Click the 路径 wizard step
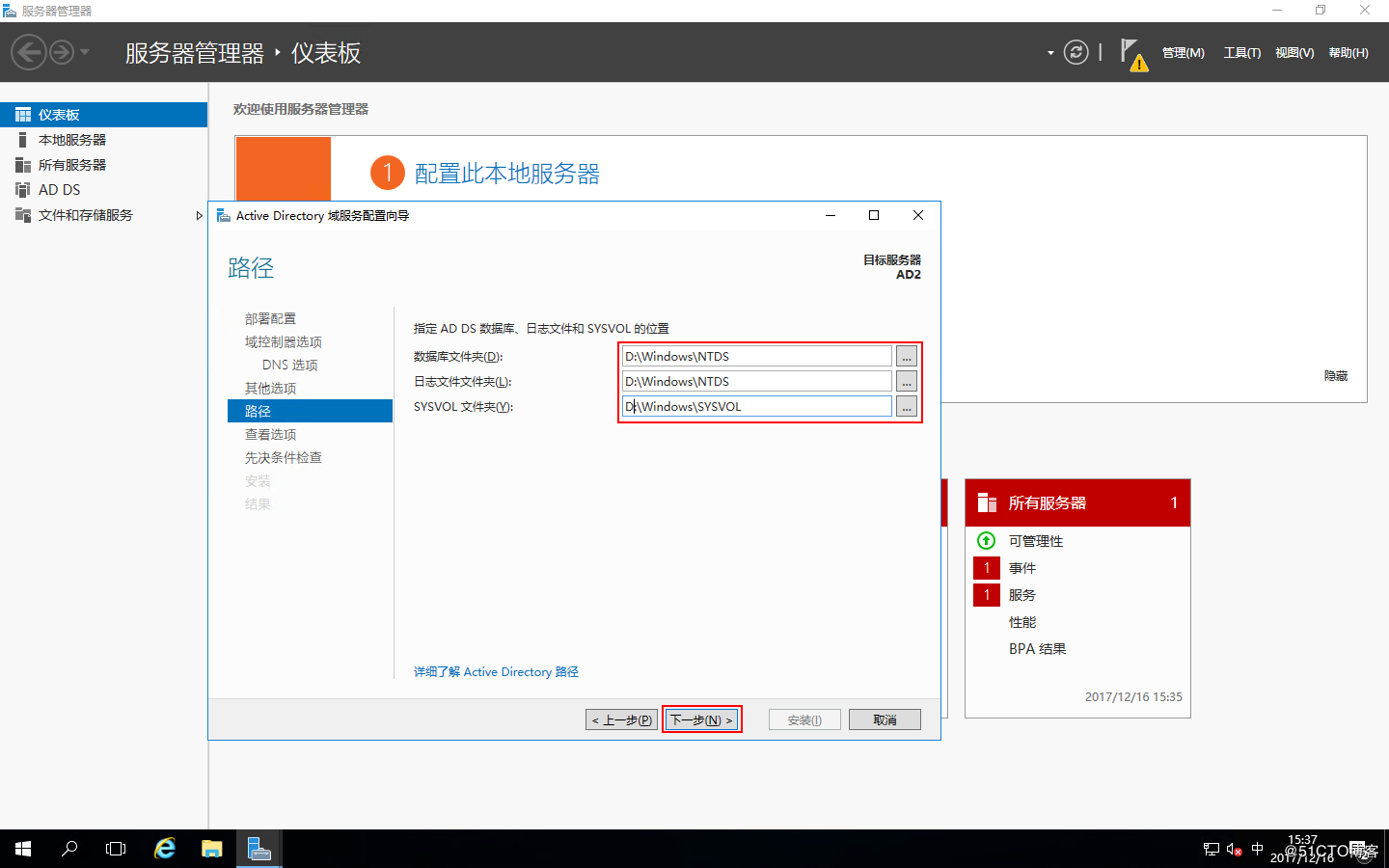 (x=310, y=411)
